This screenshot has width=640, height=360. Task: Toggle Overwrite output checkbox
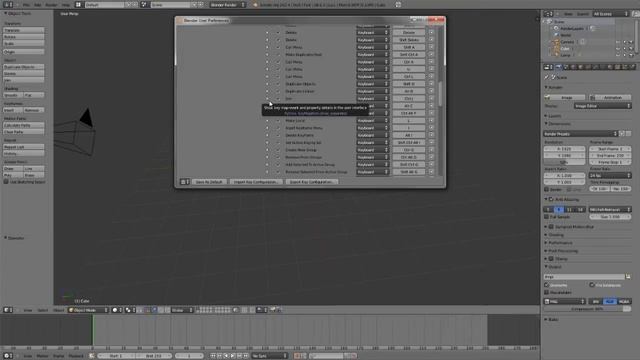(x=547, y=285)
